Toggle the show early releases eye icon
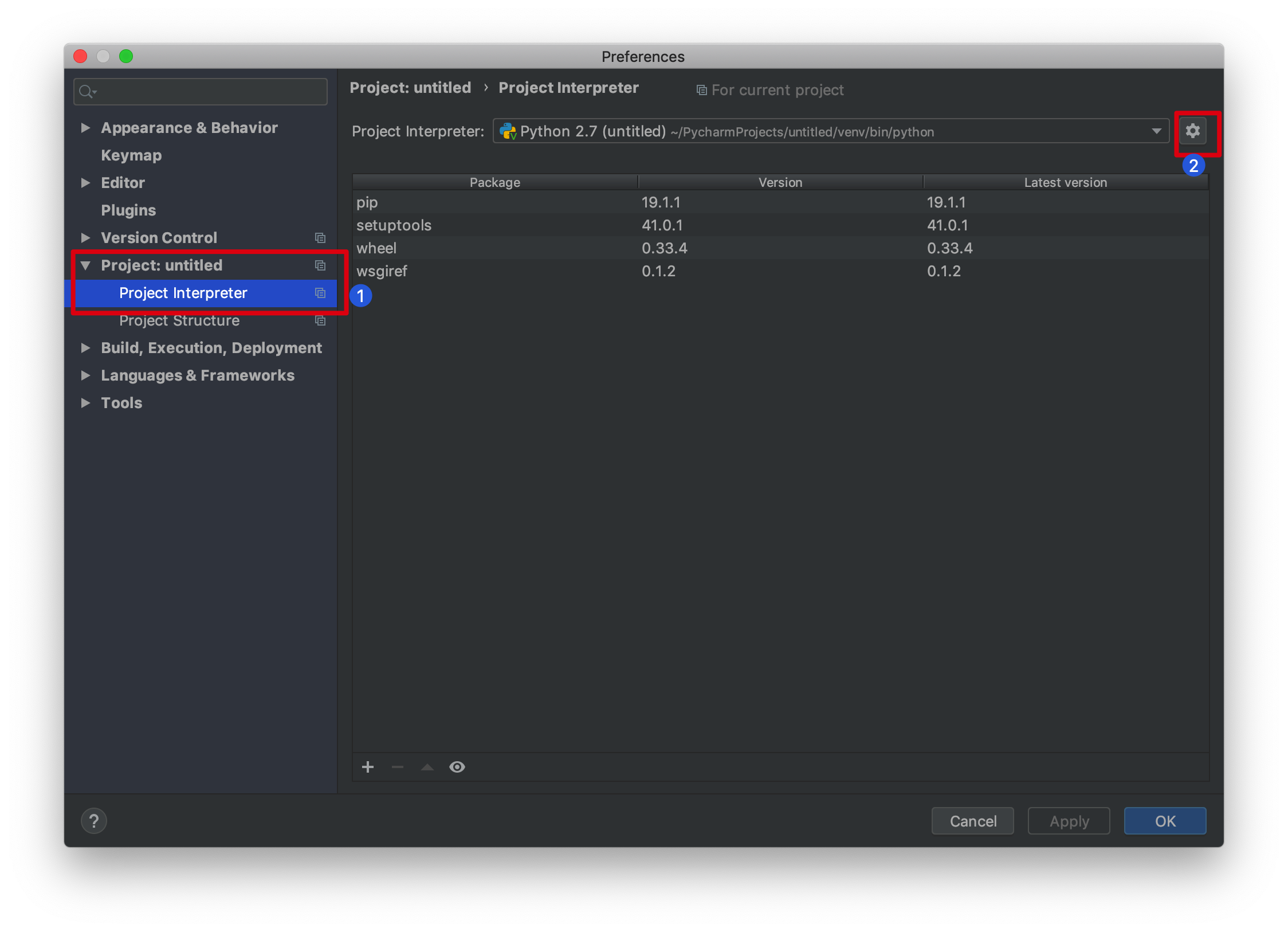The height and width of the screenshot is (932, 1288). pos(457,767)
